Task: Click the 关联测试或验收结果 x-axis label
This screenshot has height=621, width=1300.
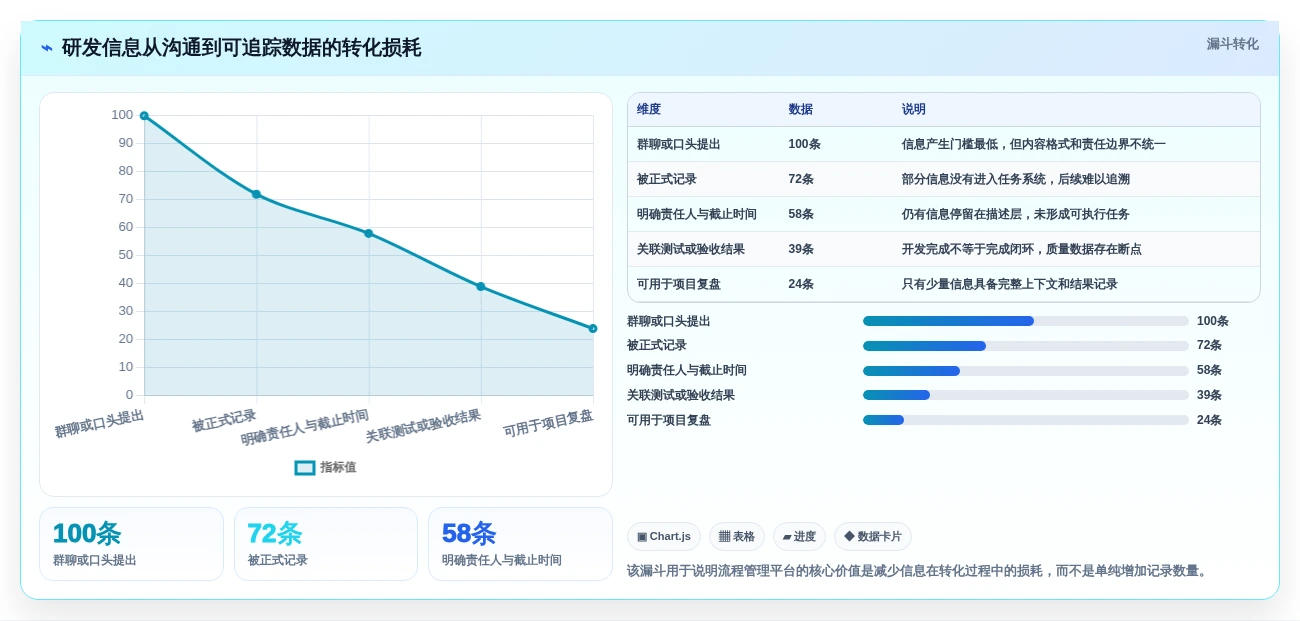Action: (x=423, y=426)
